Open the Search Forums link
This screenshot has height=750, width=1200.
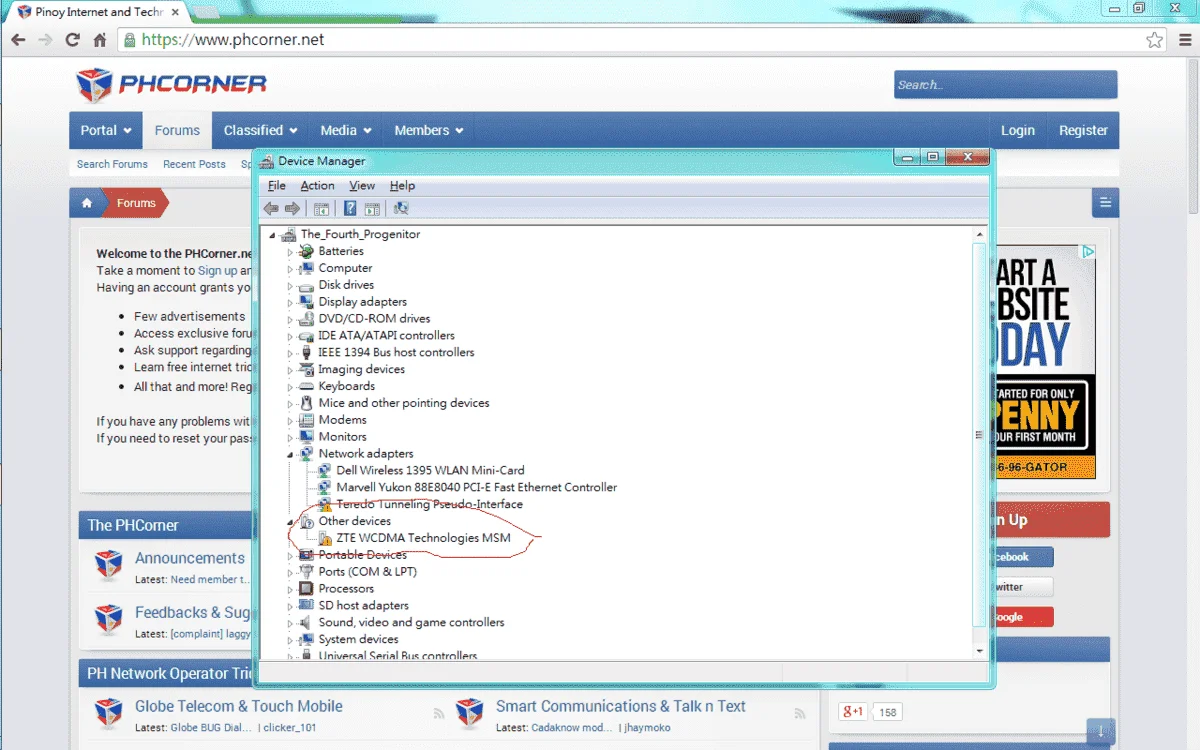pos(112,164)
